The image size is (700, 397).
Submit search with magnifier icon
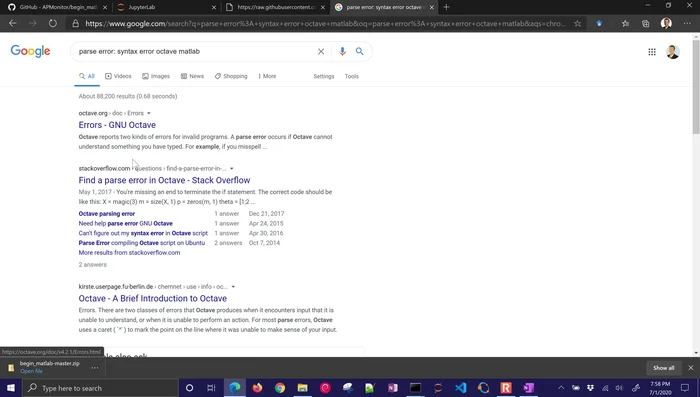point(359,51)
